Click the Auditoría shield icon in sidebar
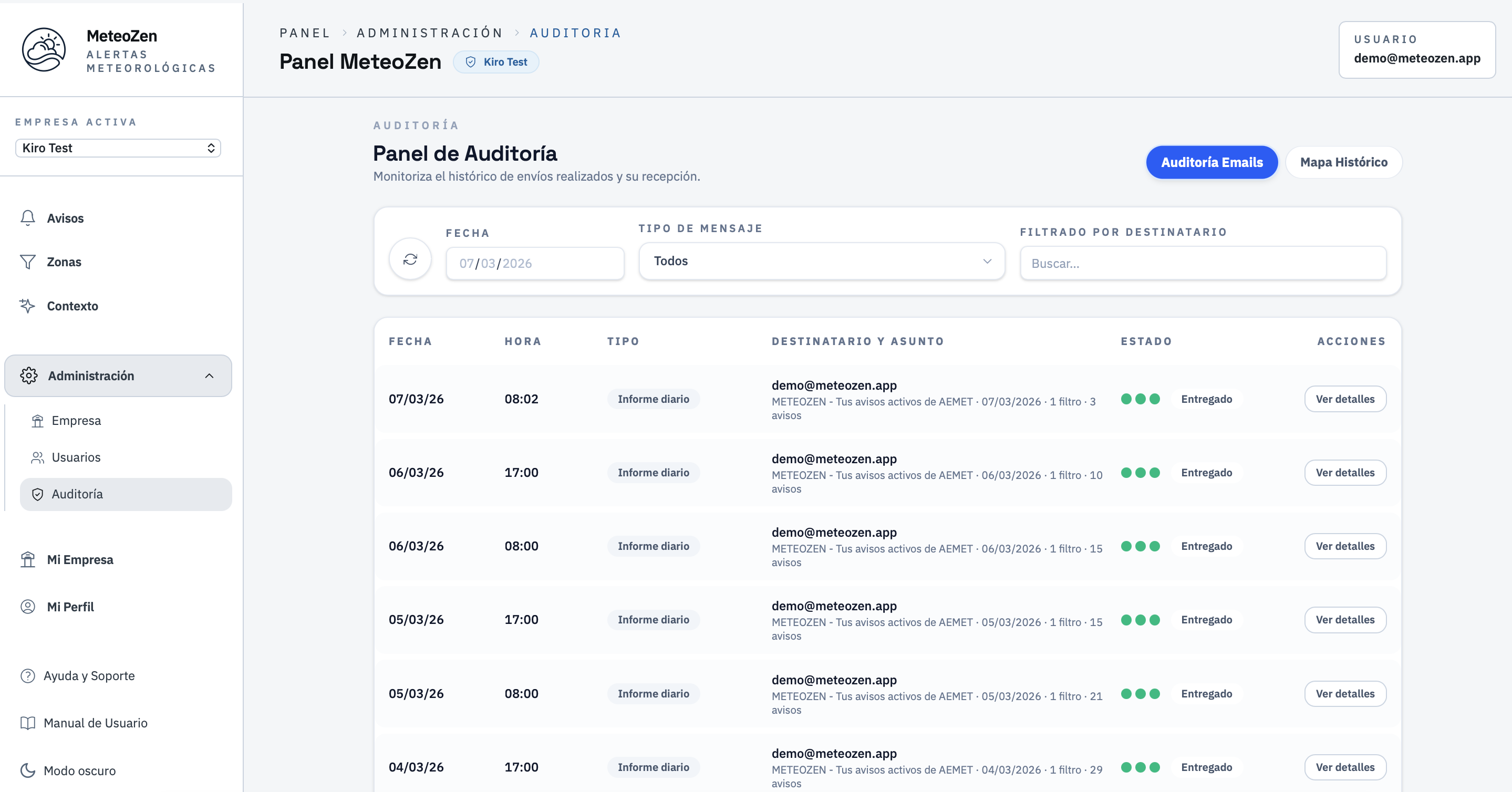This screenshot has height=792, width=1512. point(38,495)
